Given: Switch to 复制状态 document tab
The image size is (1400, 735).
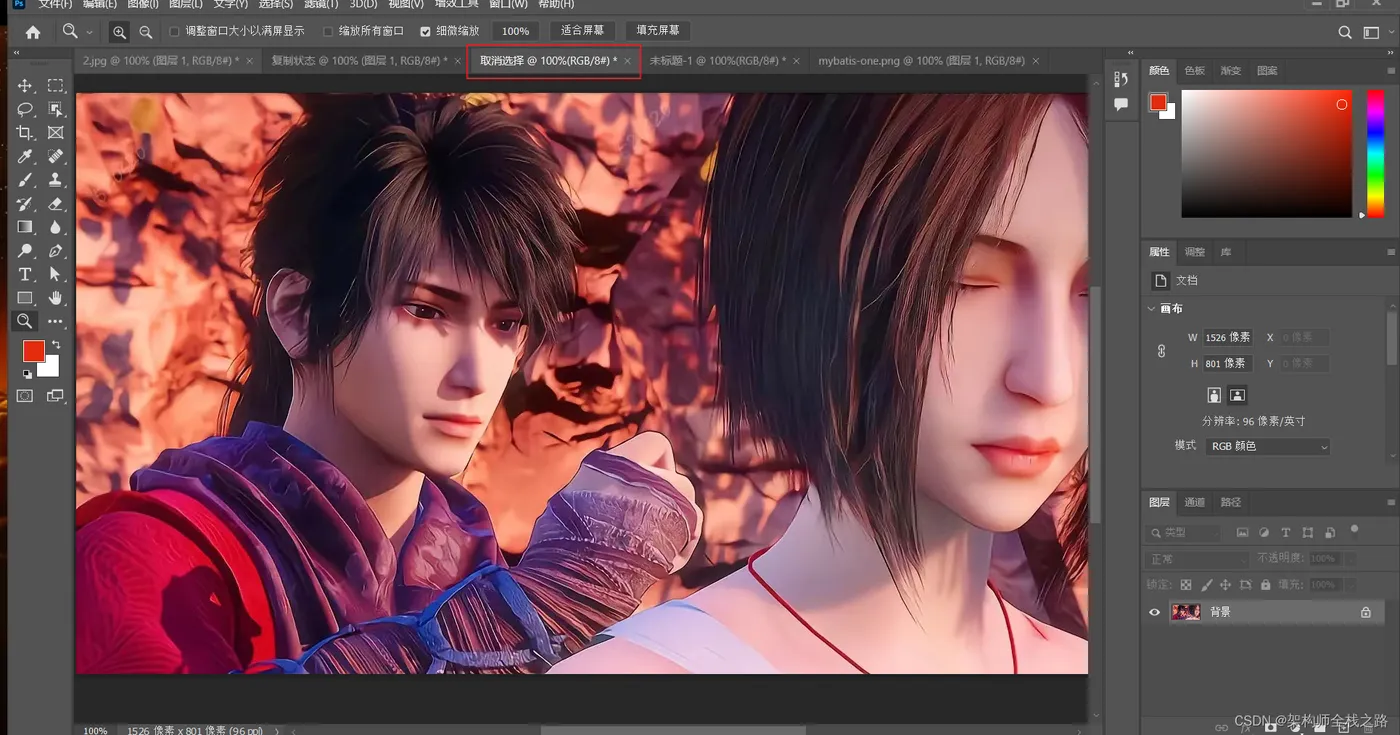Looking at the screenshot, I should 359,61.
